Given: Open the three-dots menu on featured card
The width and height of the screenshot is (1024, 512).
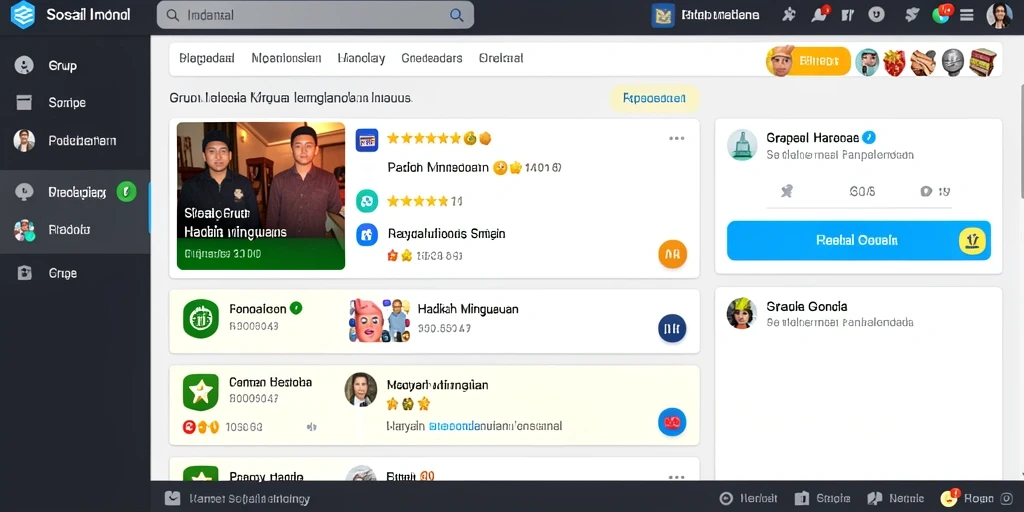Looking at the screenshot, I should [x=677, y=138].
